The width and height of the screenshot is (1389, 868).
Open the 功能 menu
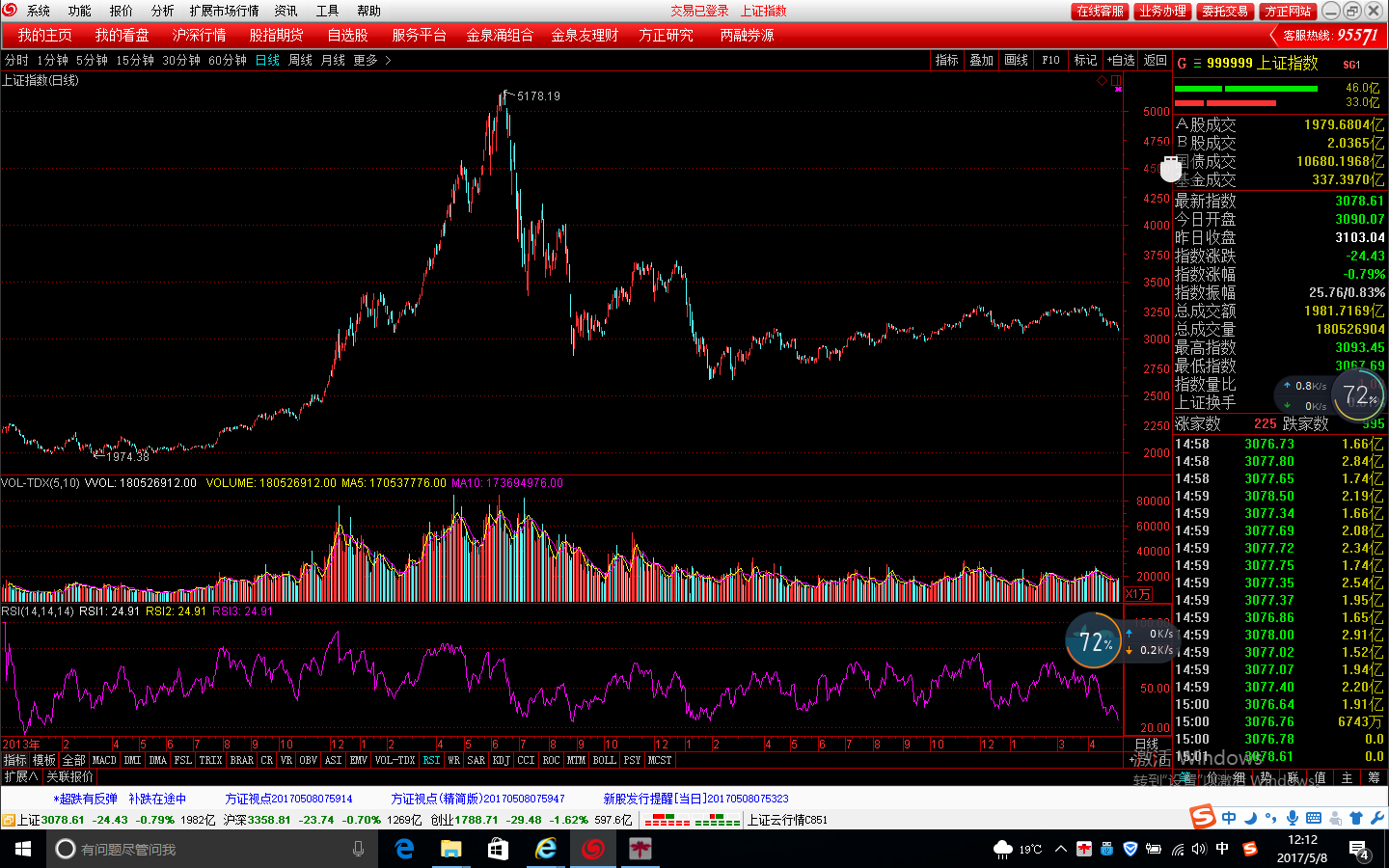pyautogui.click(x=79, y=11)
